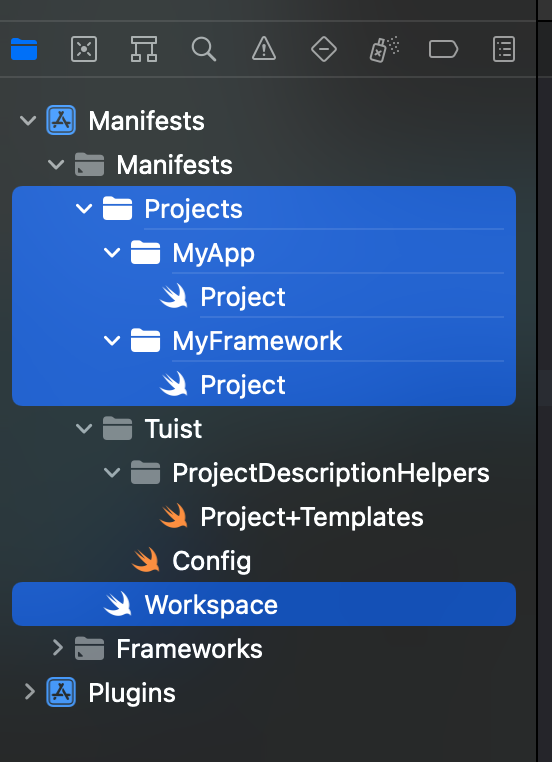Image resolution: width=552 pixels, height=762 pixels.
Task: Show the Issue navigator warning icon
Action: click(264, 49)
